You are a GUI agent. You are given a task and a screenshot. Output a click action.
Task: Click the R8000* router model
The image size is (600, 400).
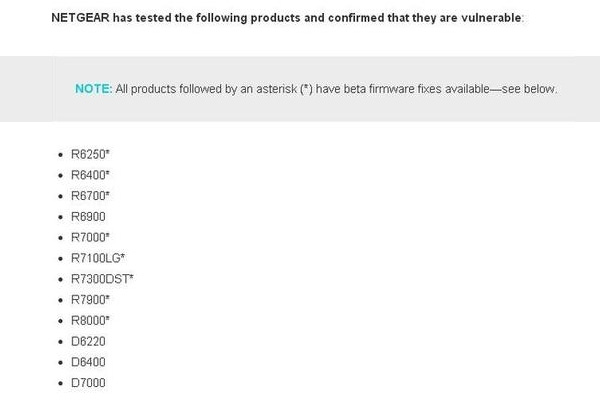(x=90, y=320)
